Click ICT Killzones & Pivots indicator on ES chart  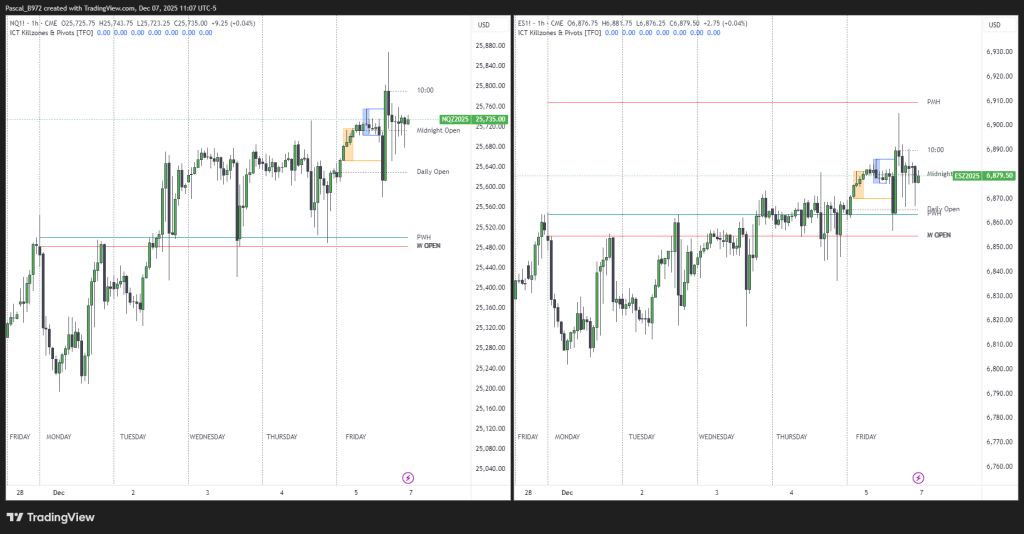pyautogui.click(x=559, y=33)
